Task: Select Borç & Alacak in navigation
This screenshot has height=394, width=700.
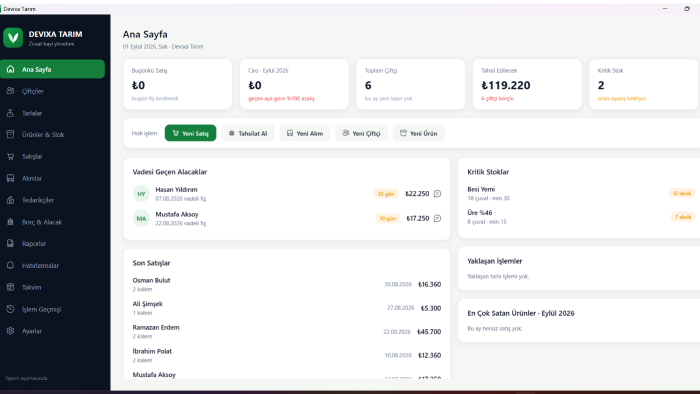Action: (x=52, y=222)
